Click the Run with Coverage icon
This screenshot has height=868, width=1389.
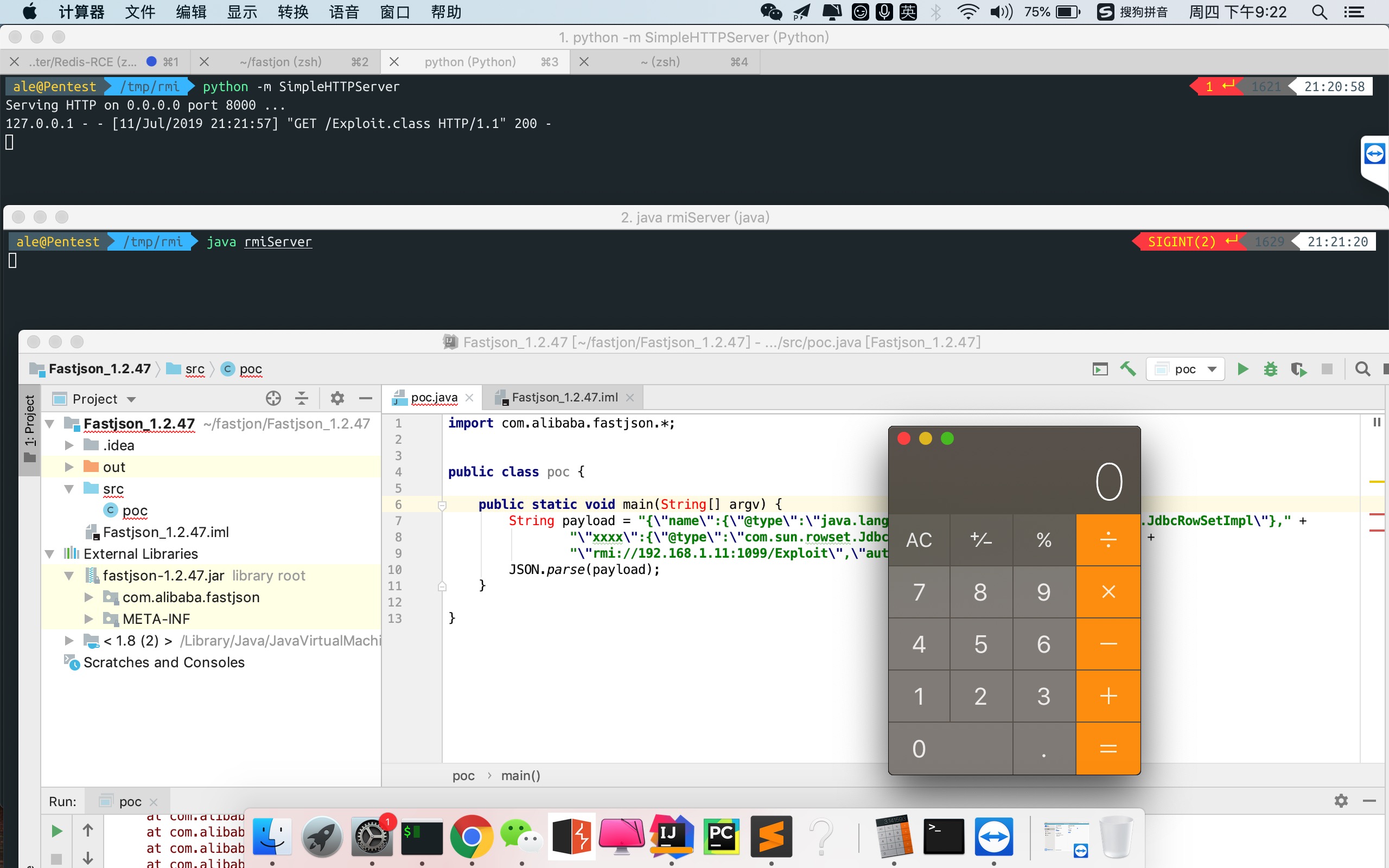[x=1298, y=369]
